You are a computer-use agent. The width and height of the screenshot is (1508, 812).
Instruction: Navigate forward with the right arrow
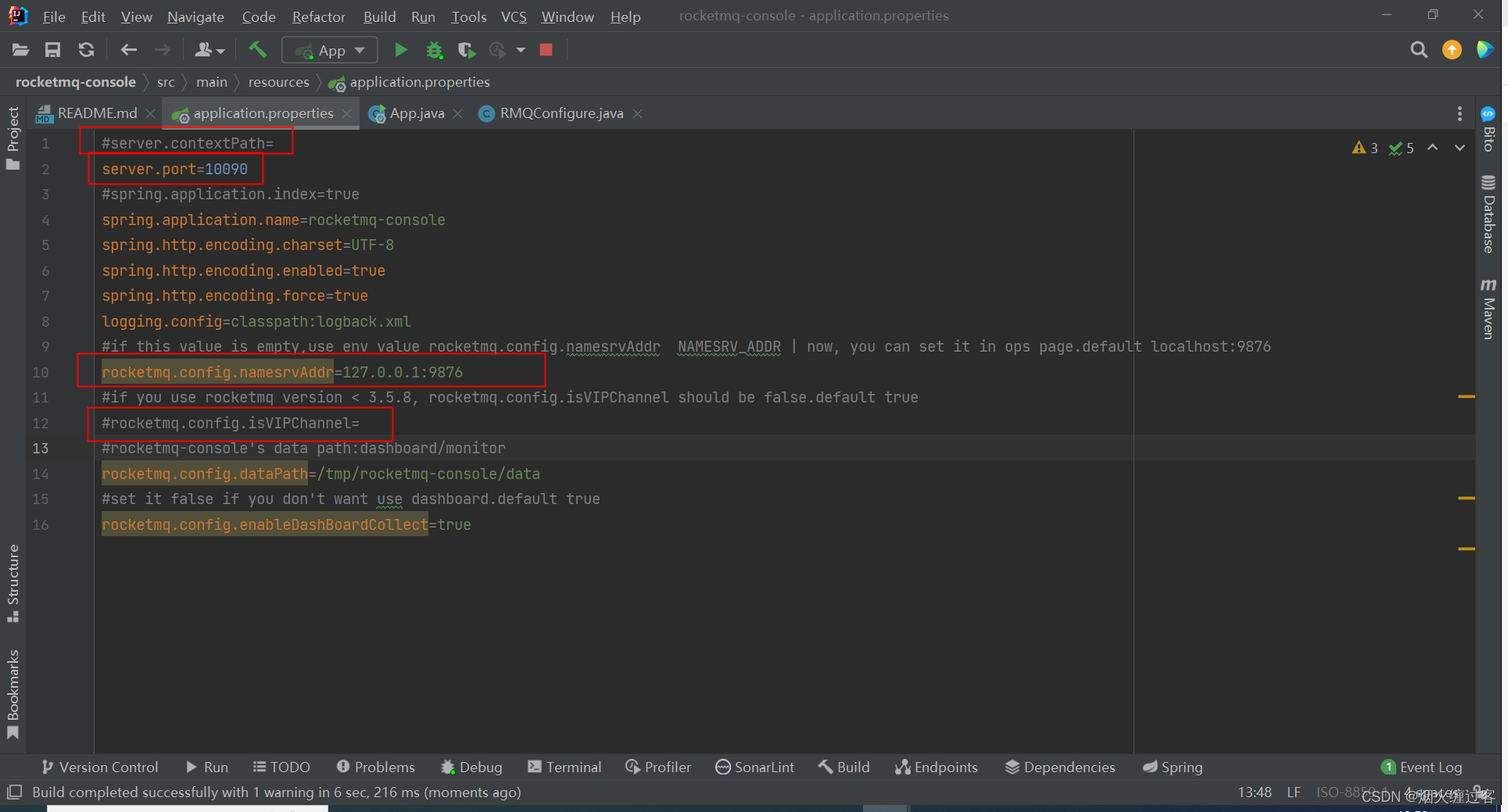point(162,50)
